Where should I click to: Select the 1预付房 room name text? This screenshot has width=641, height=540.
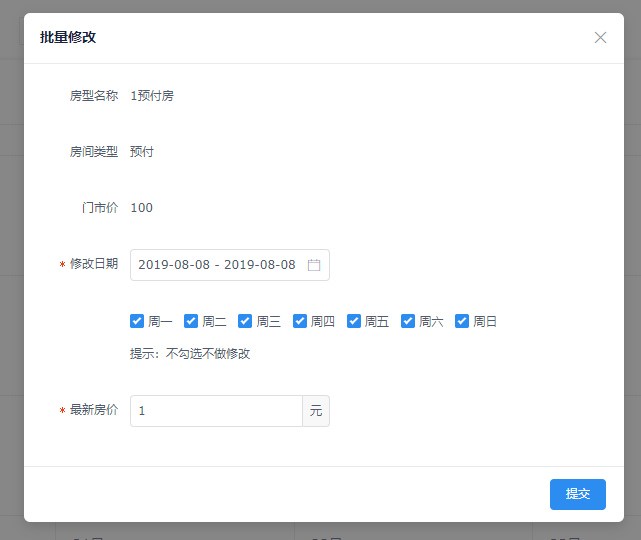tap(152, 96)
